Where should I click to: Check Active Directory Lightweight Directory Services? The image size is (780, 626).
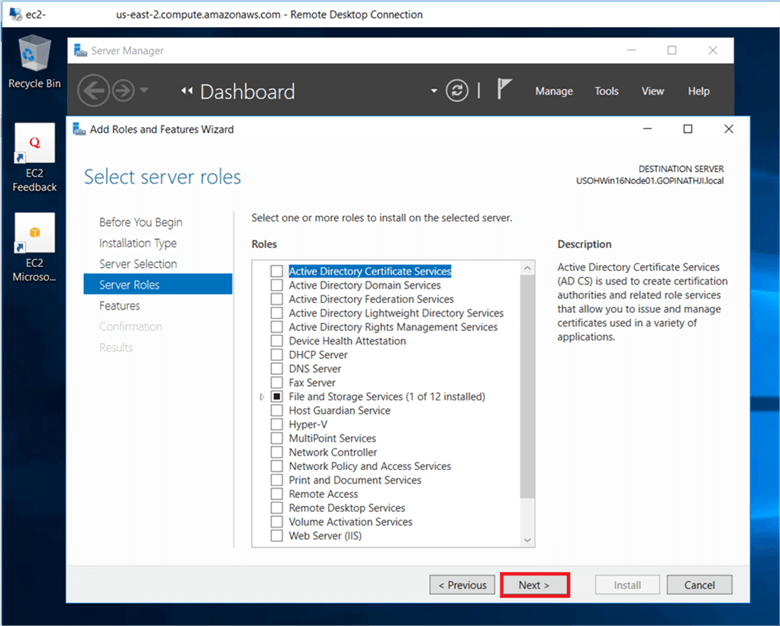click(x=277, y=313)
